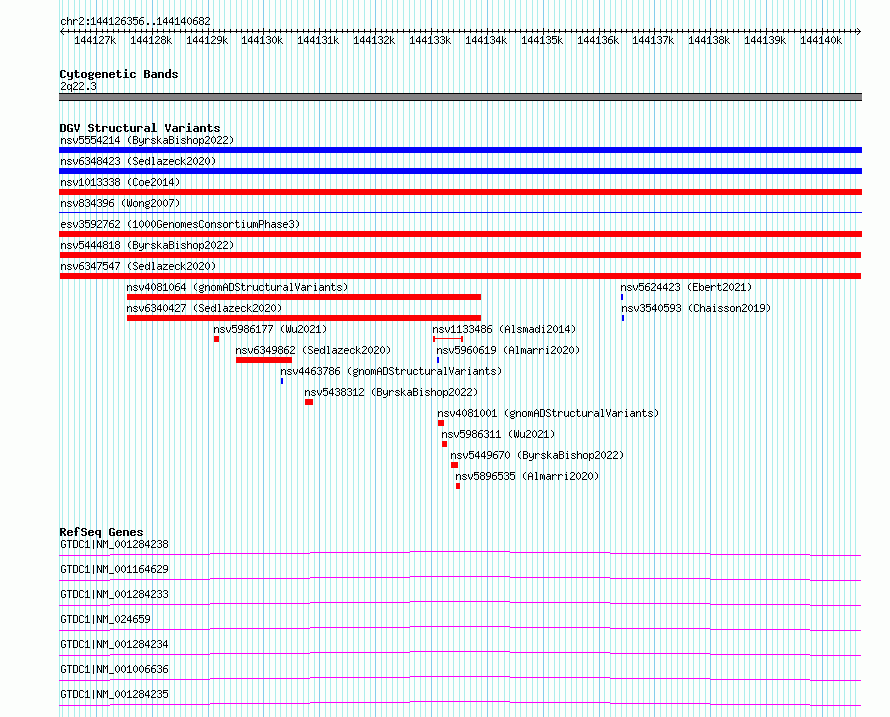Click the nsv5554214 (ByrskaBishop2022) variant label
The width and height of the screenshot is (890, 717).
tap(147, 140)
